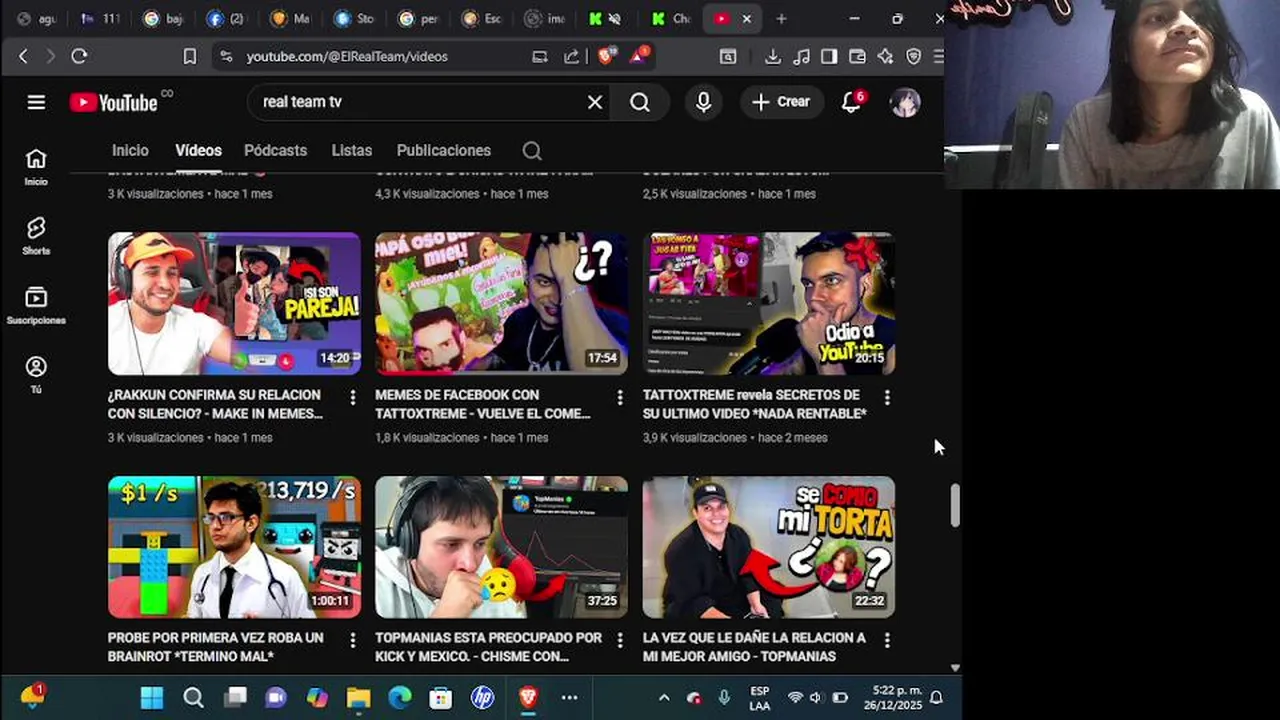This screenshot has width=1280, height=720.
Task: Go to the YouTube logo home link
Action: pos(114,102)
